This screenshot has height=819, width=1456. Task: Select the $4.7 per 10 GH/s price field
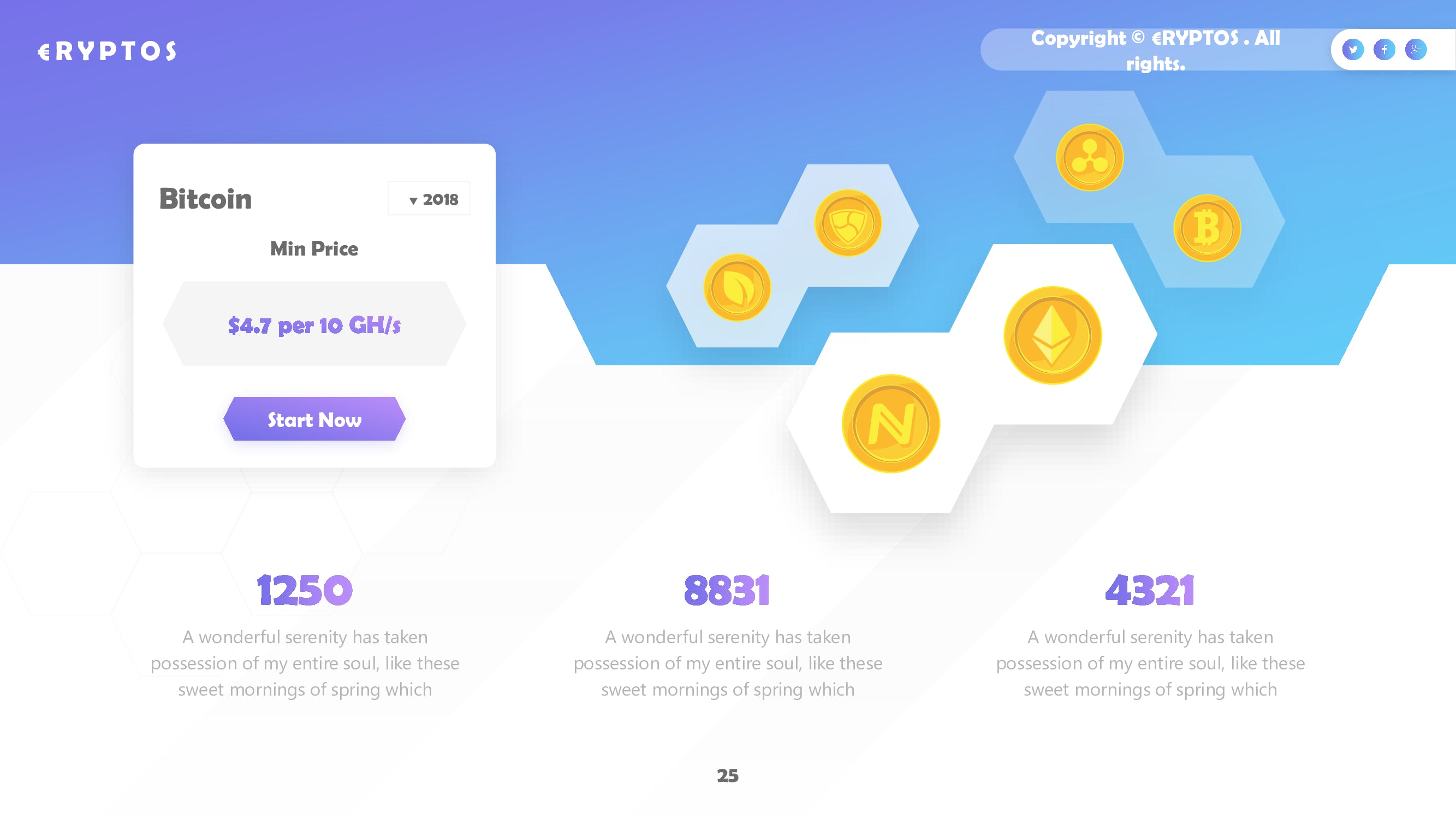pos(313,323)
